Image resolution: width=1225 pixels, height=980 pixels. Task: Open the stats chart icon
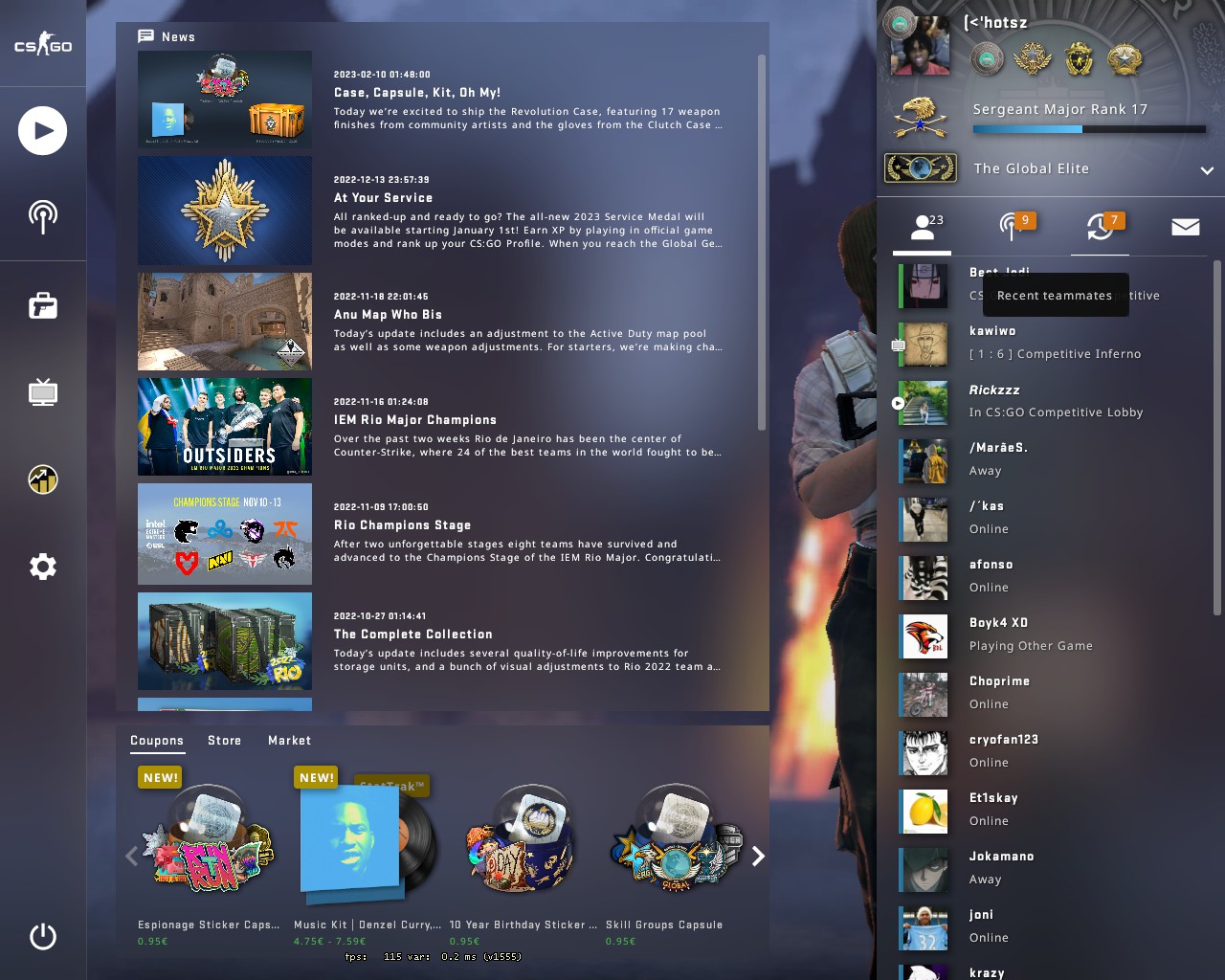pyautogui.click(x=43, y=479)
